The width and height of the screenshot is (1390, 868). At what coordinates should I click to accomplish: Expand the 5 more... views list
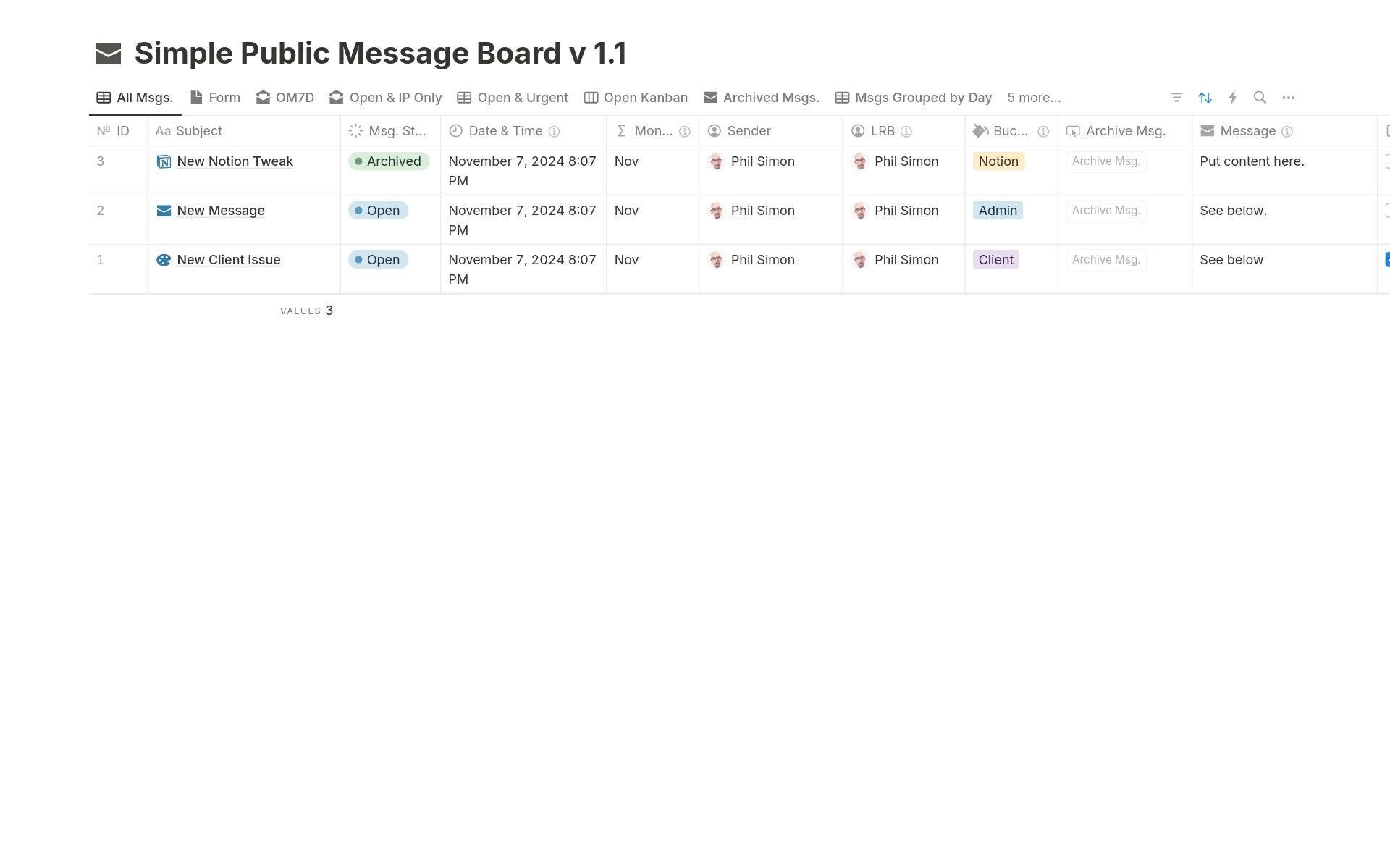click(1034, 98)
